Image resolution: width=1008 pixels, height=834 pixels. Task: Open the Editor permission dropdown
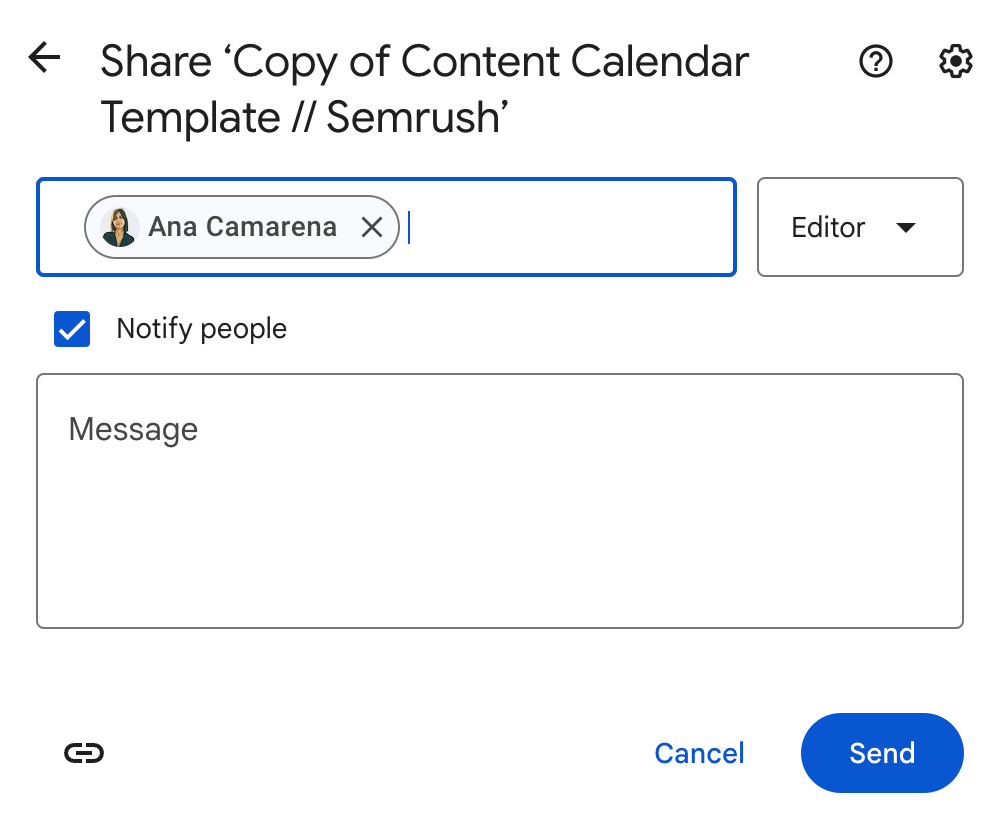(x=860, y=227)
